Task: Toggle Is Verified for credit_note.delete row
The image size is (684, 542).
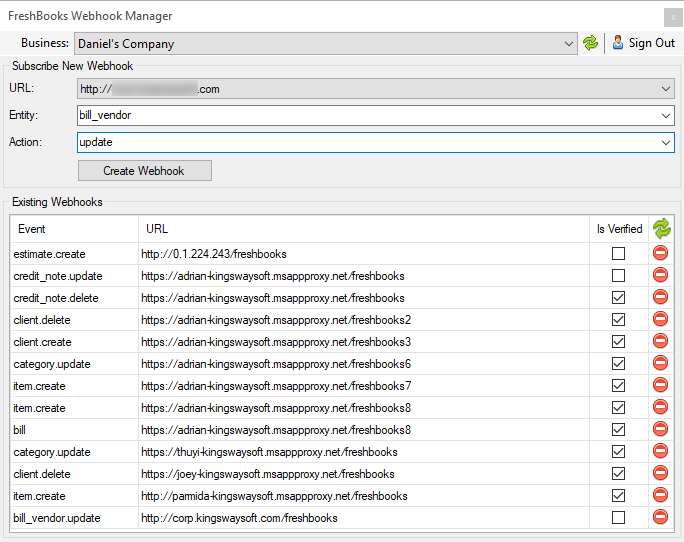Action: pos(618,298)
